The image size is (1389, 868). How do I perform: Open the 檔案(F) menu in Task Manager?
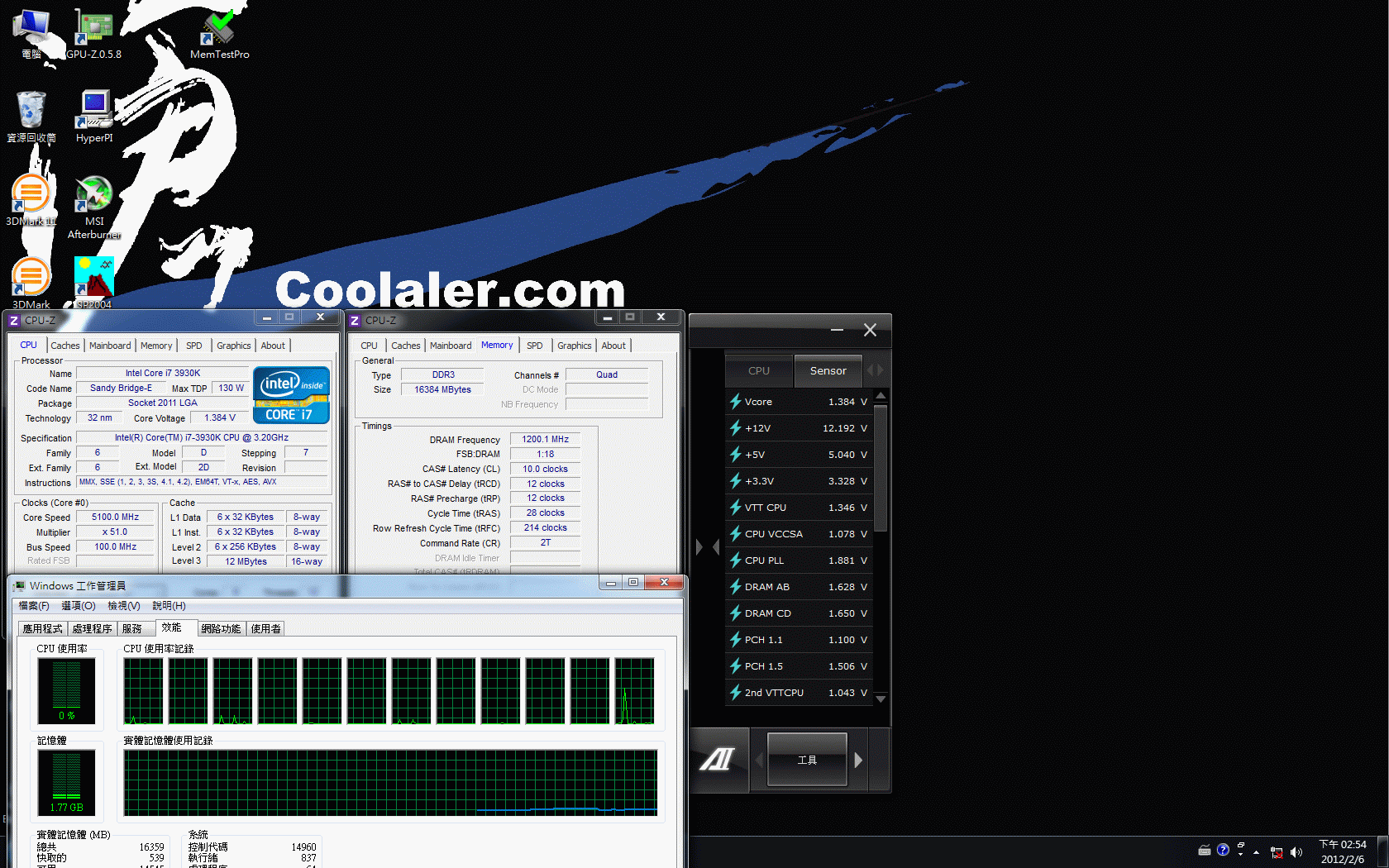point(34,606)
